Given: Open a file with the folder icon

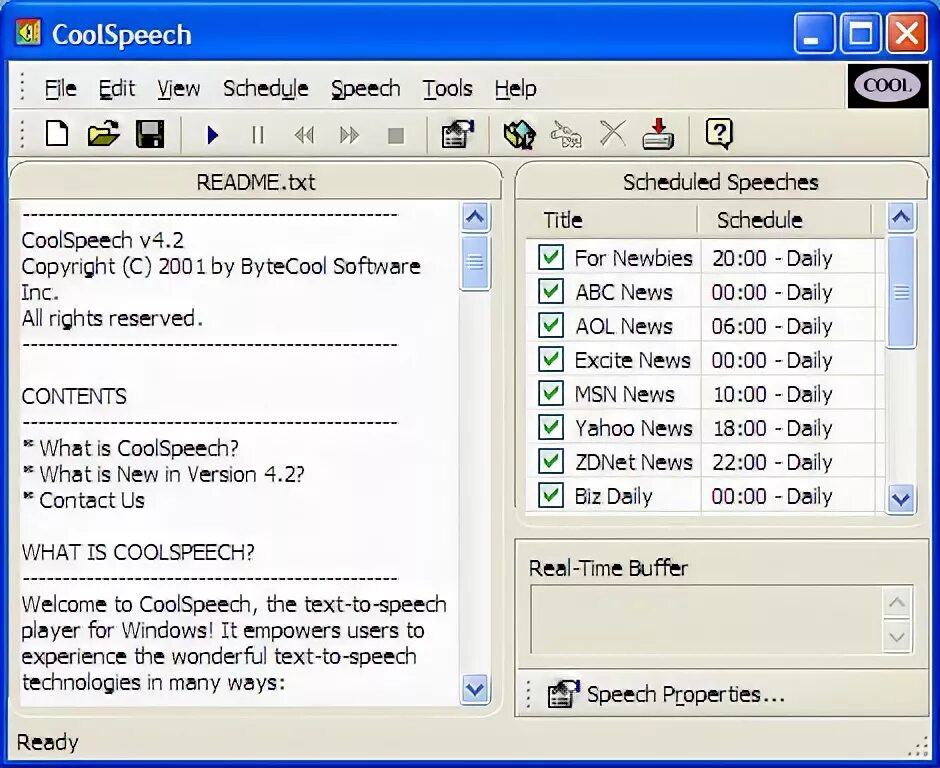Looking at the screenshot, I should coord(103,134).
